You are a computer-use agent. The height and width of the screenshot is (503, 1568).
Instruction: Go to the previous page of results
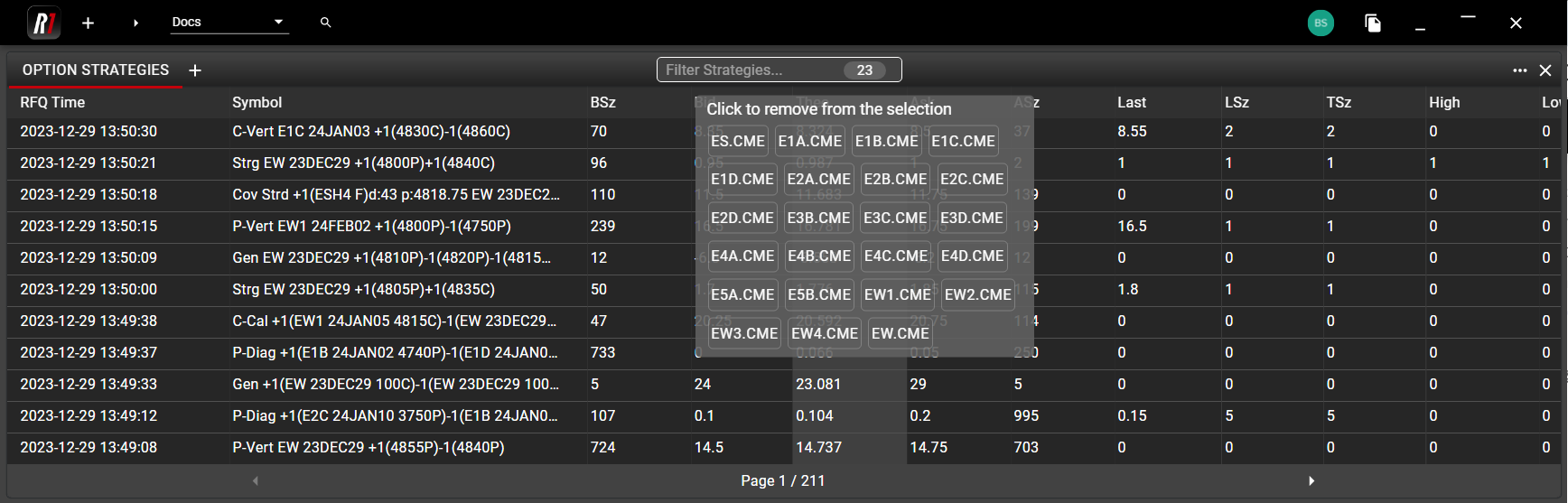(256, 480)
